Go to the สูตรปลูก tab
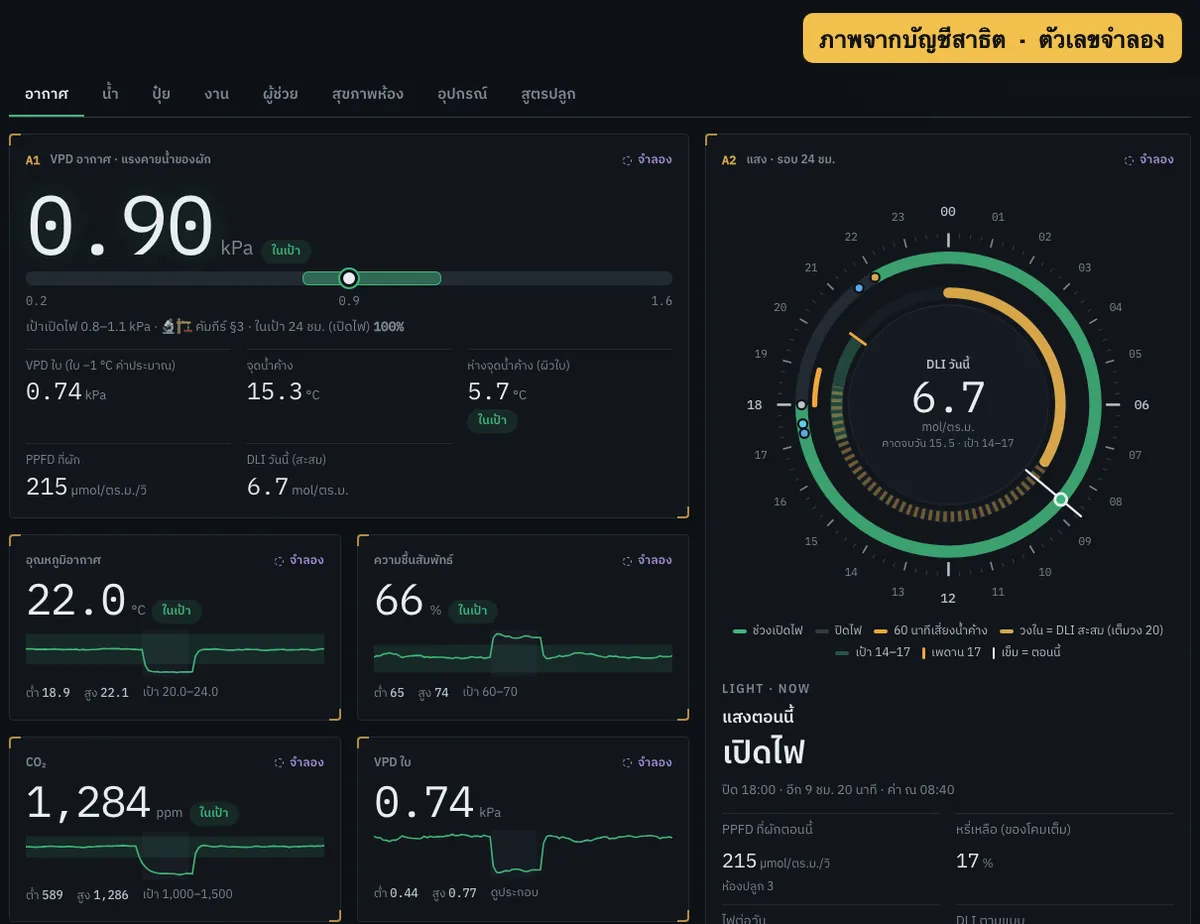Viewport: 1200px width, 924px height. [548, 94]
